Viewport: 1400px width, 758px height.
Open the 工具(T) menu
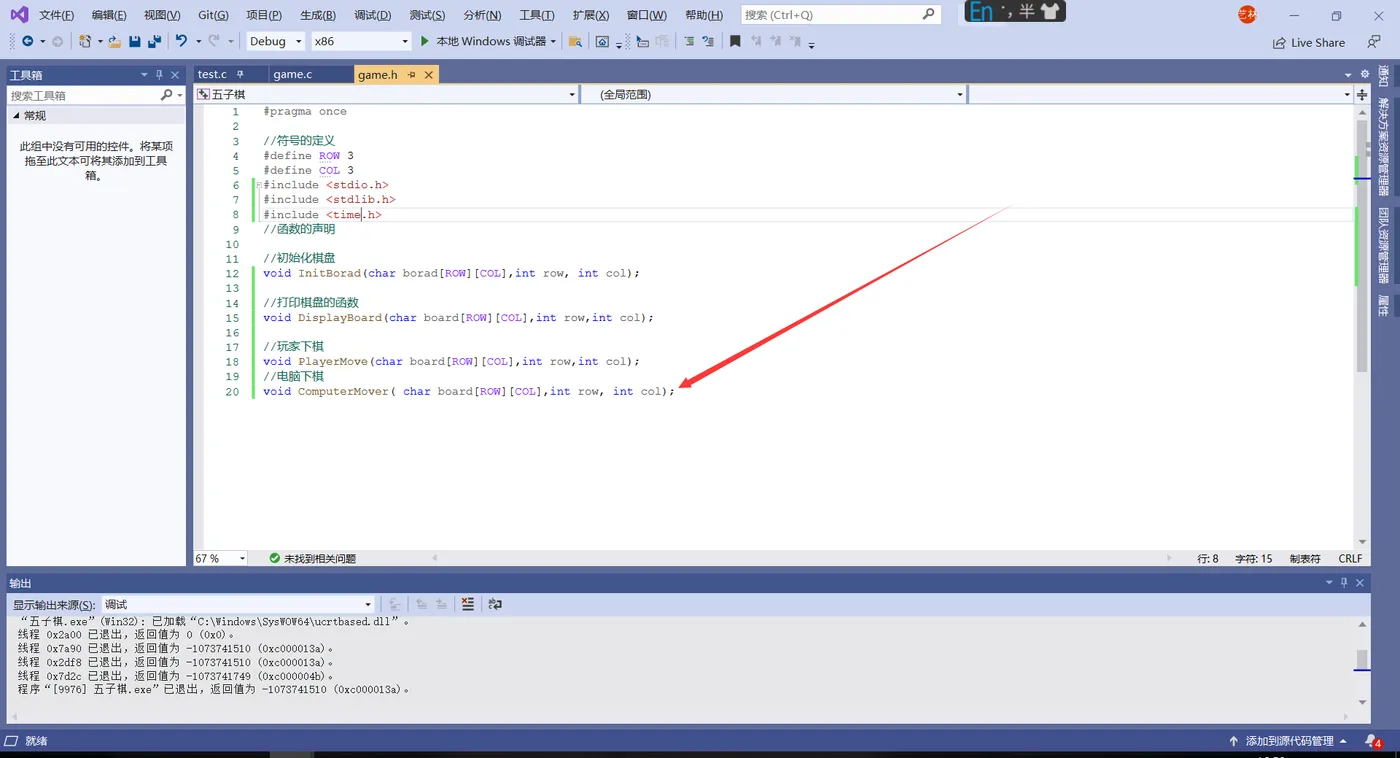[537, 15]
